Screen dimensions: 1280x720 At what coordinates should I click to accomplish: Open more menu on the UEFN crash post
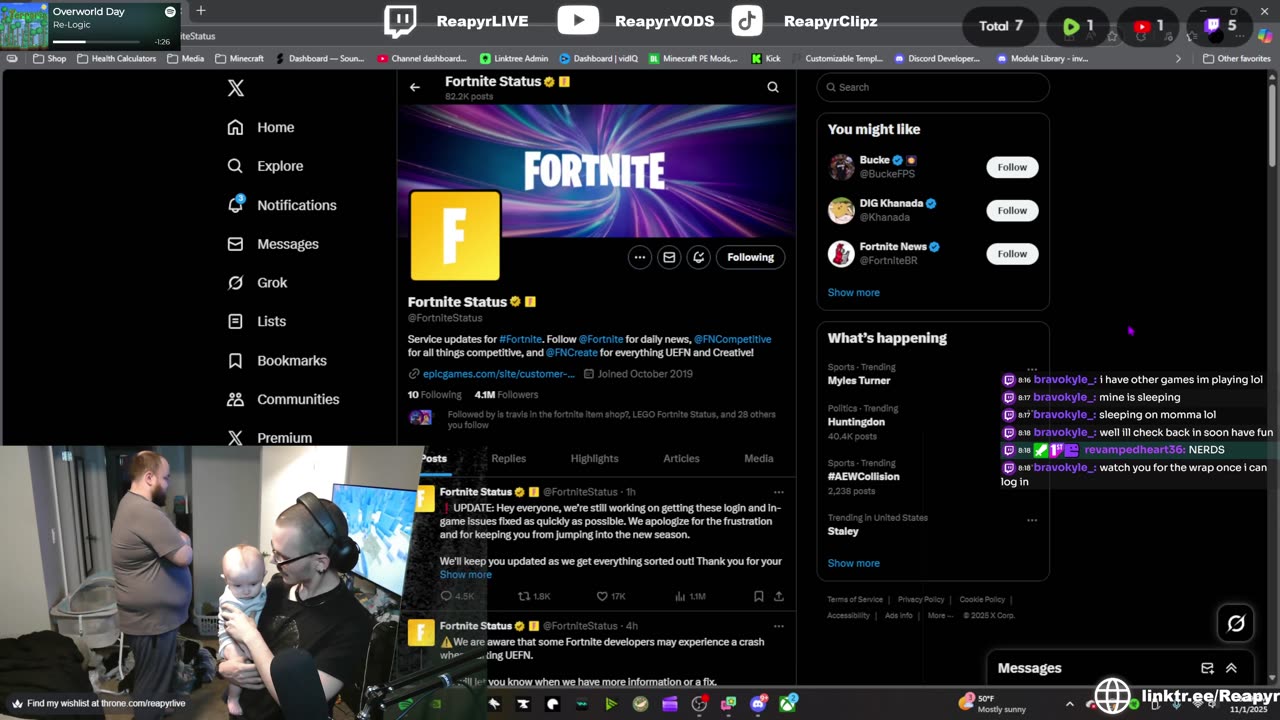[778, 626]
